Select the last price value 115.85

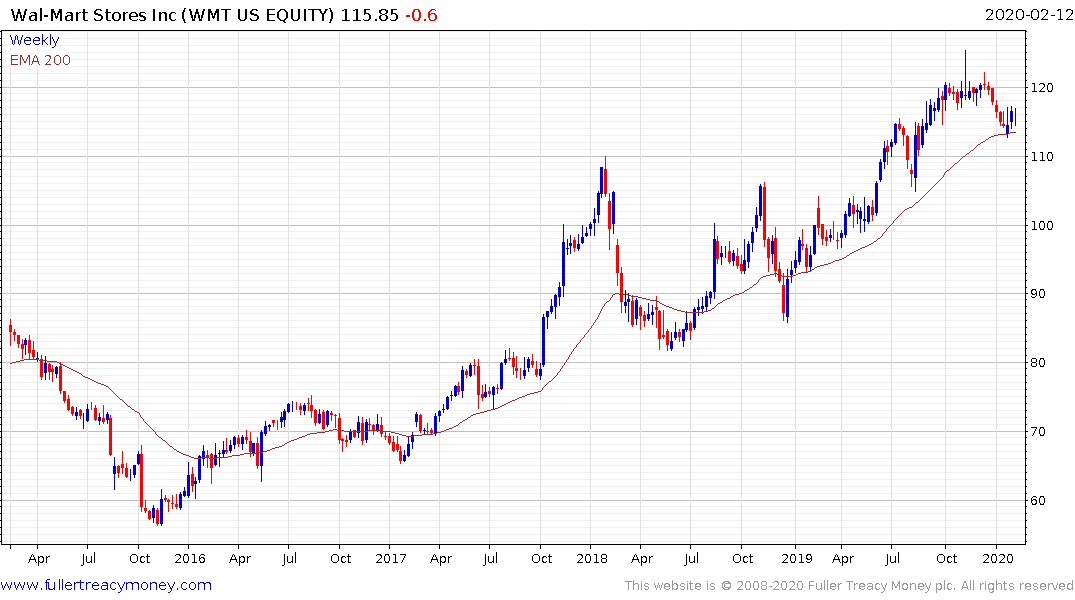click(370, 15)
